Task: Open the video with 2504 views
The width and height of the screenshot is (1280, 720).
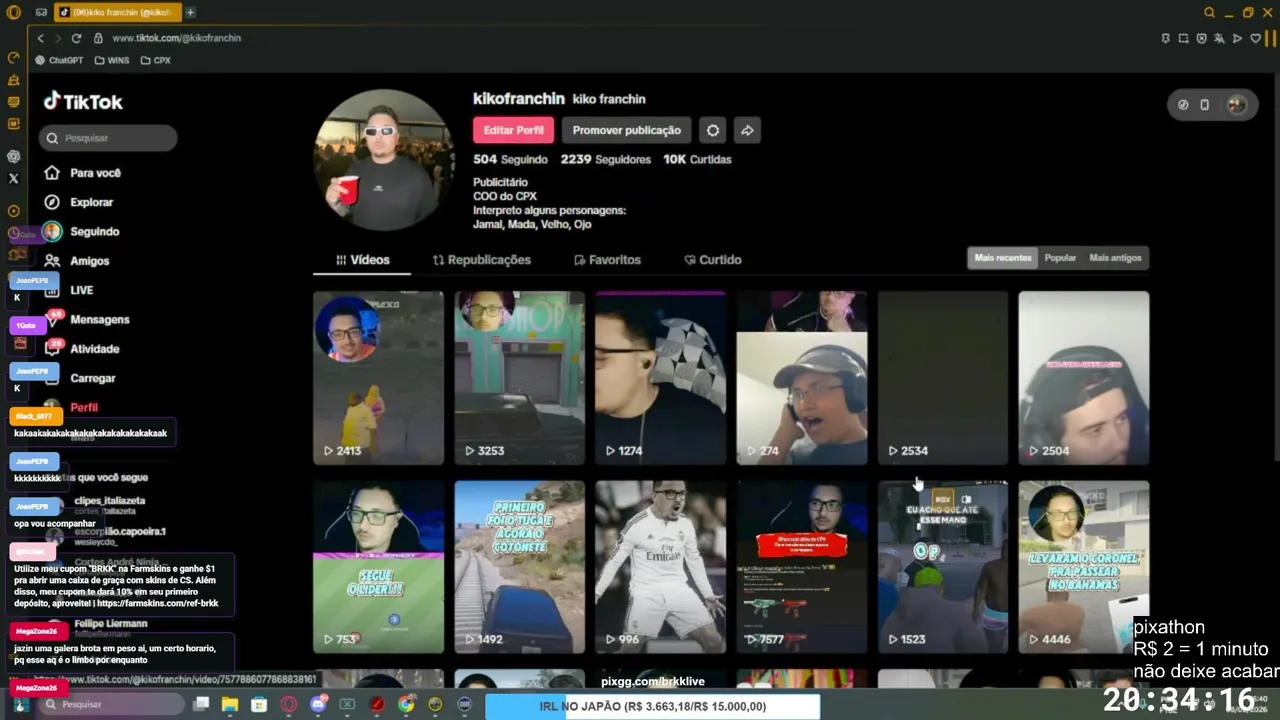Action: pyautogui.click(x=1084, y=378)
